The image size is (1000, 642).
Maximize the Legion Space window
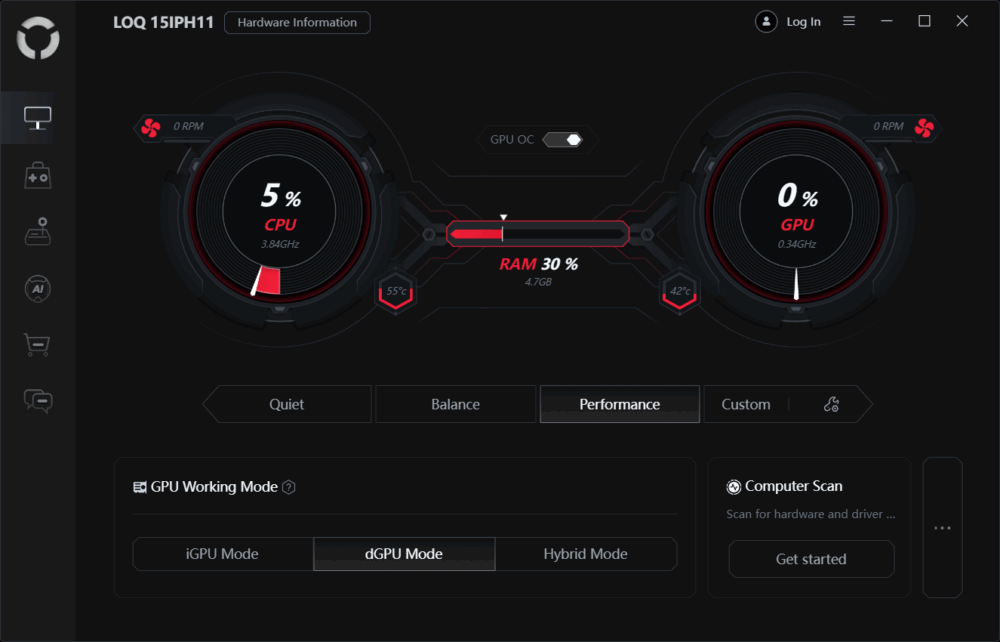(924, 21)
